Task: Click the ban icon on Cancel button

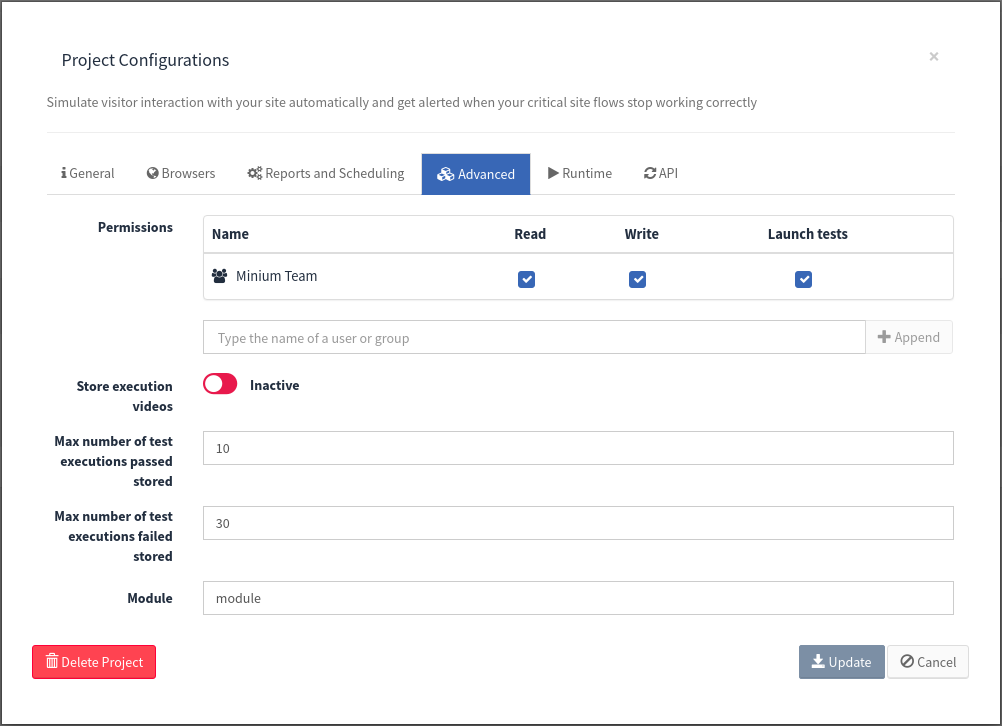Action: click(907, 661)
